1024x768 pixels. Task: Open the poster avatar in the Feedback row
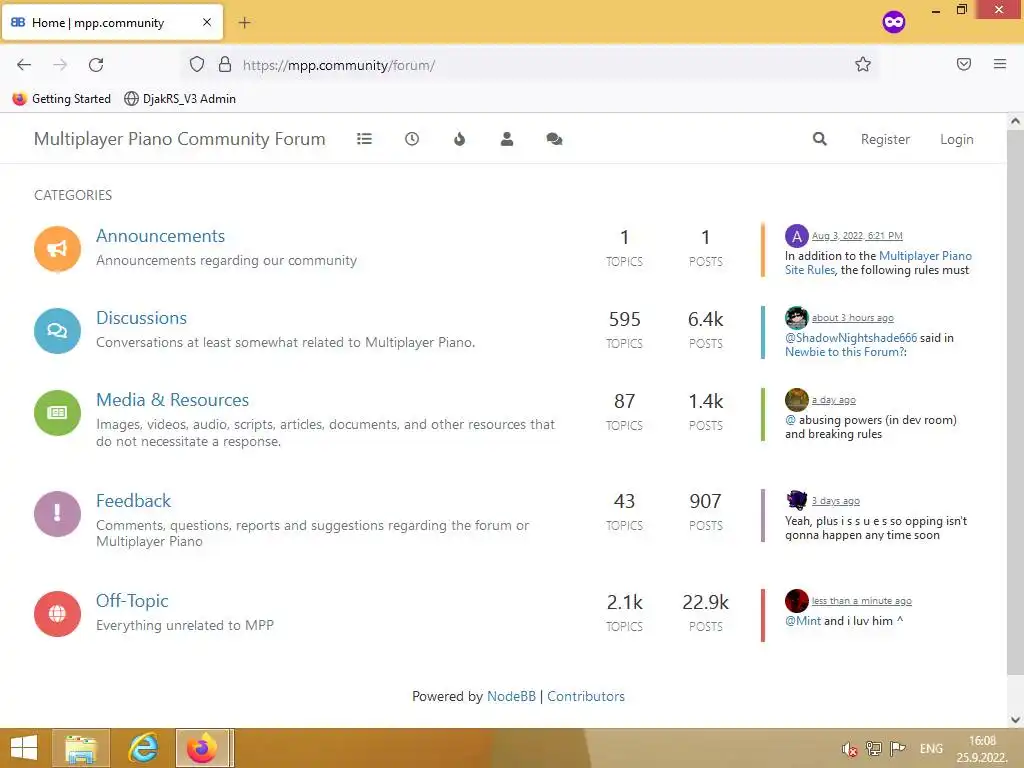(797, 500)
